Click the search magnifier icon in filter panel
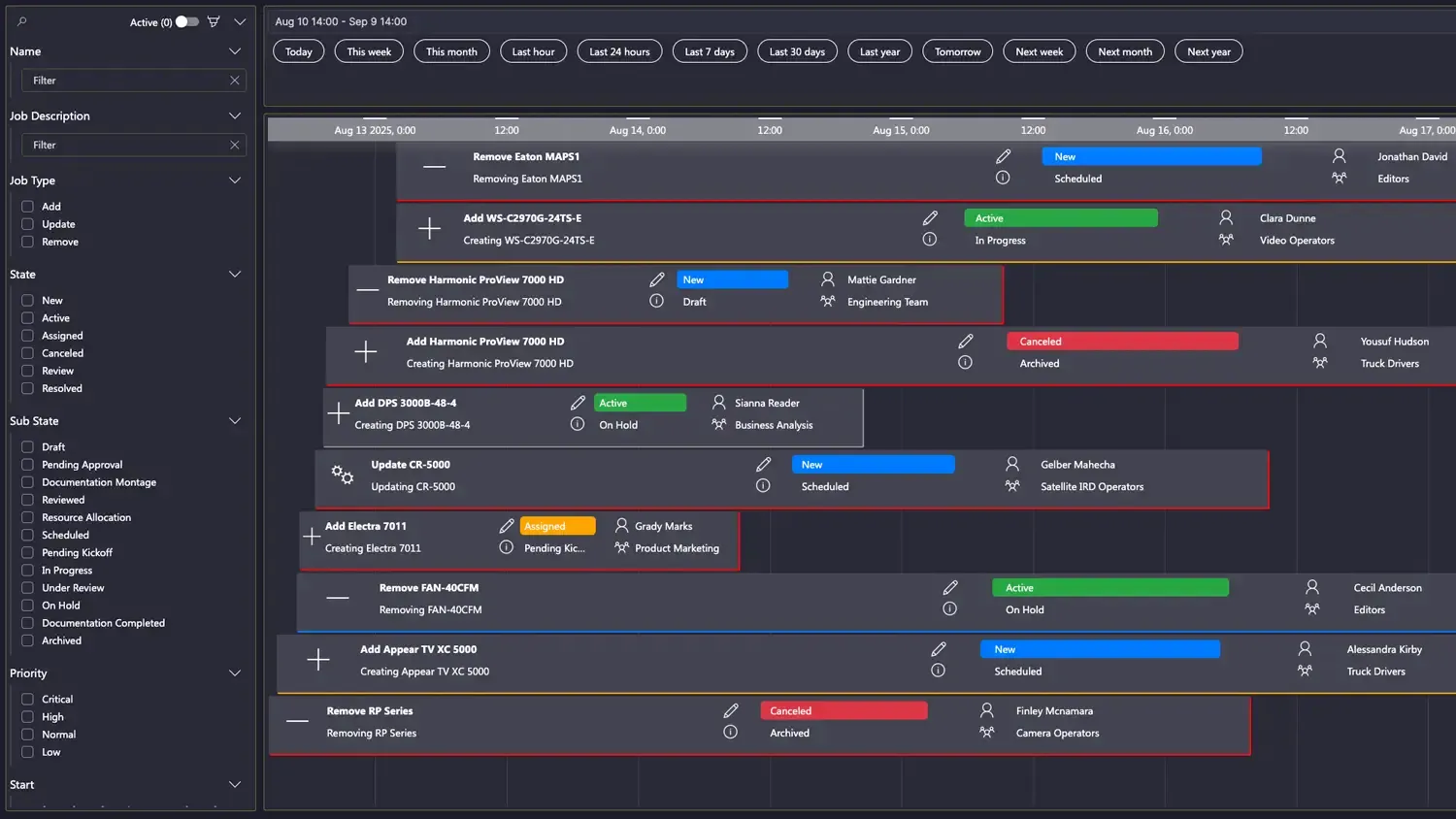The image size is (1456, 819). pos(21,21)
